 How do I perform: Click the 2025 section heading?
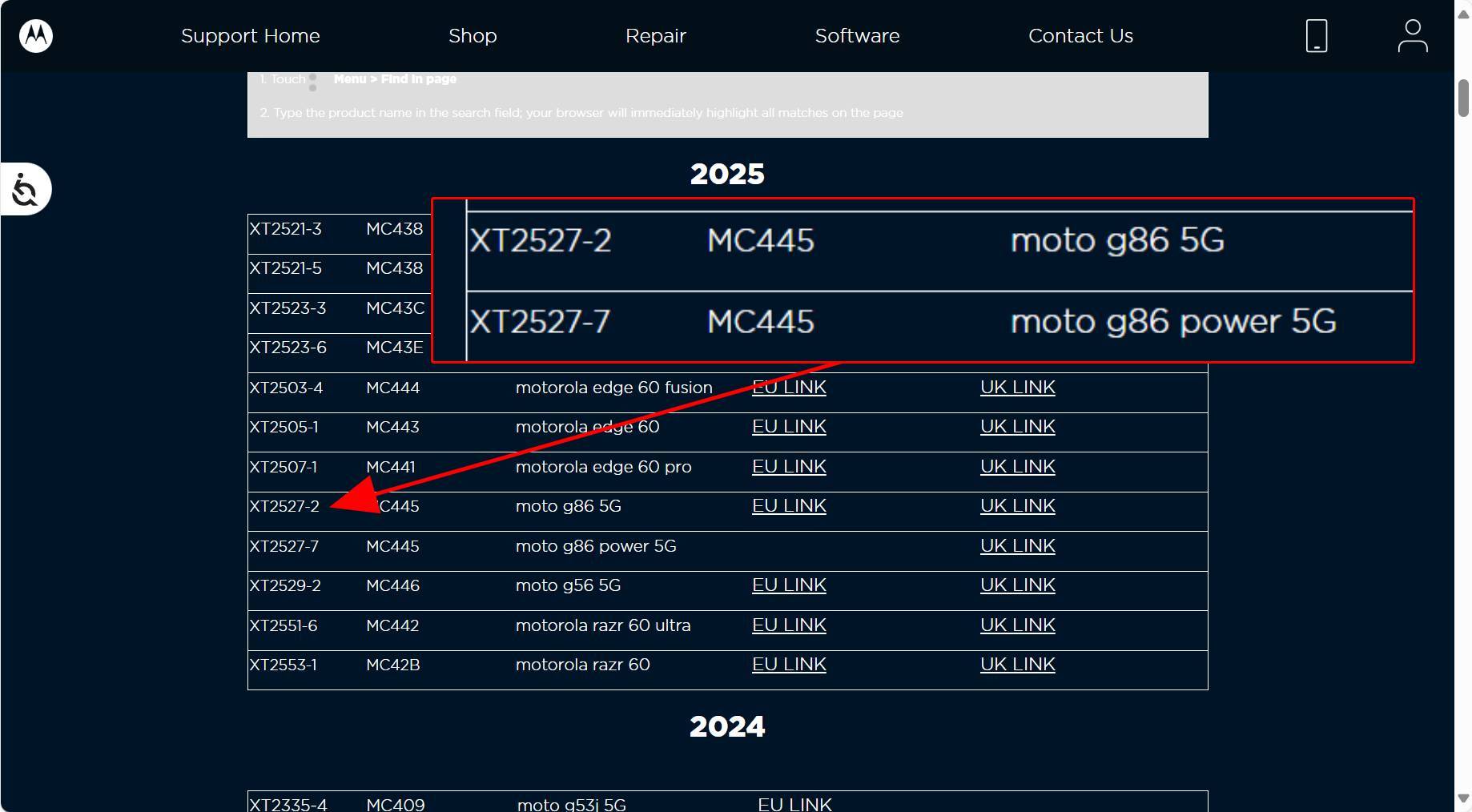pyautogui.click(x=727, y=174)
